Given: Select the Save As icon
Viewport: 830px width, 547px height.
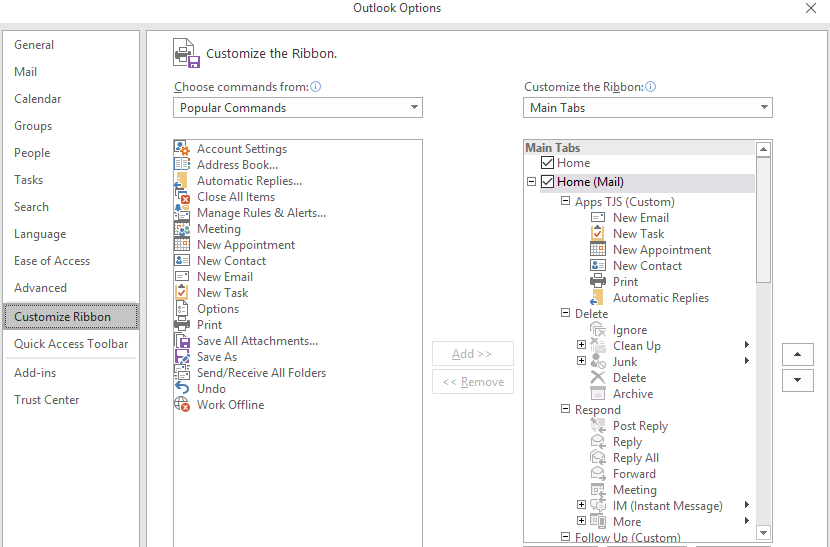Looking at the screenshot, I should 182,356.
